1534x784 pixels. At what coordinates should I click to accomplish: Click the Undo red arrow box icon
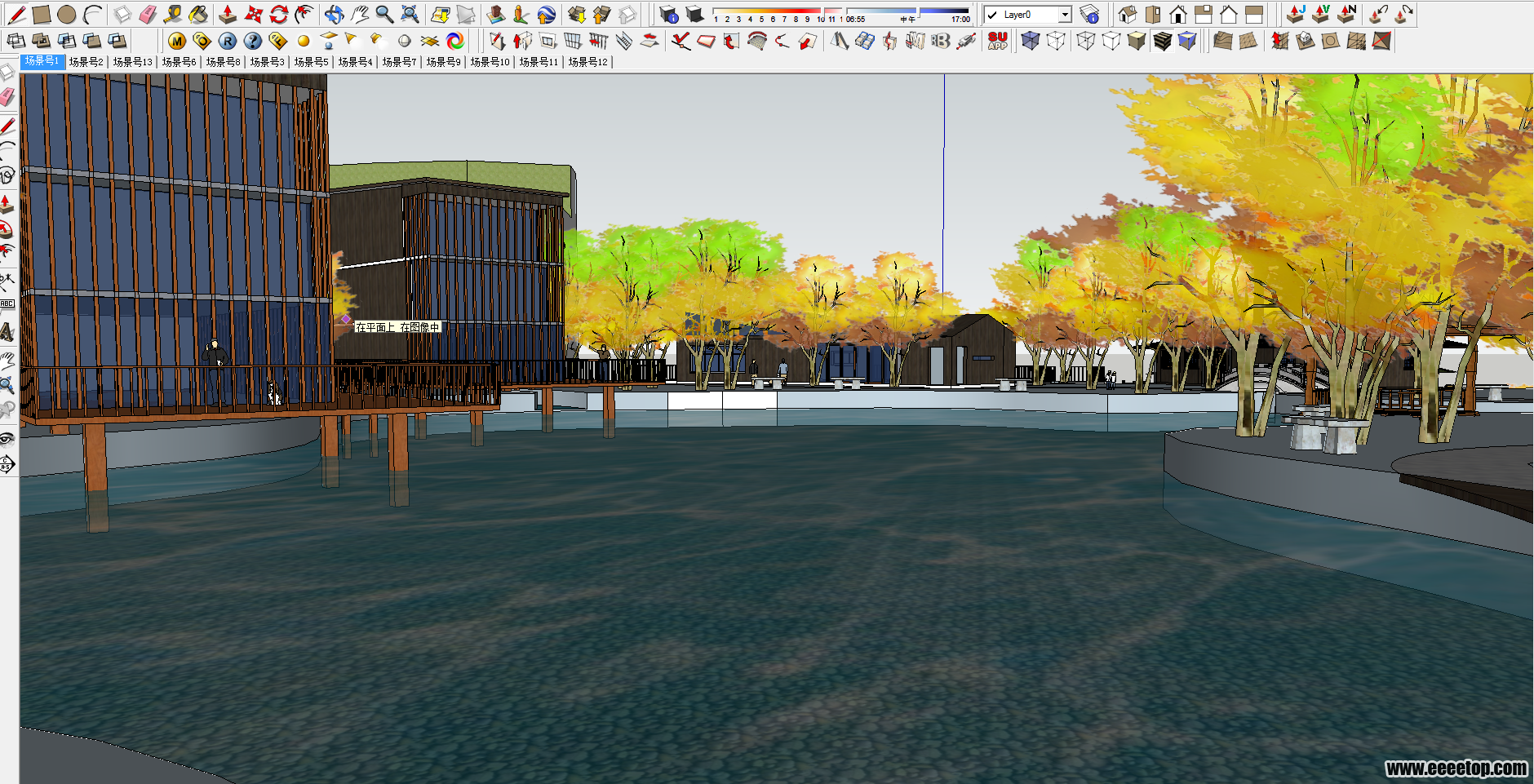click(1379, 15)
